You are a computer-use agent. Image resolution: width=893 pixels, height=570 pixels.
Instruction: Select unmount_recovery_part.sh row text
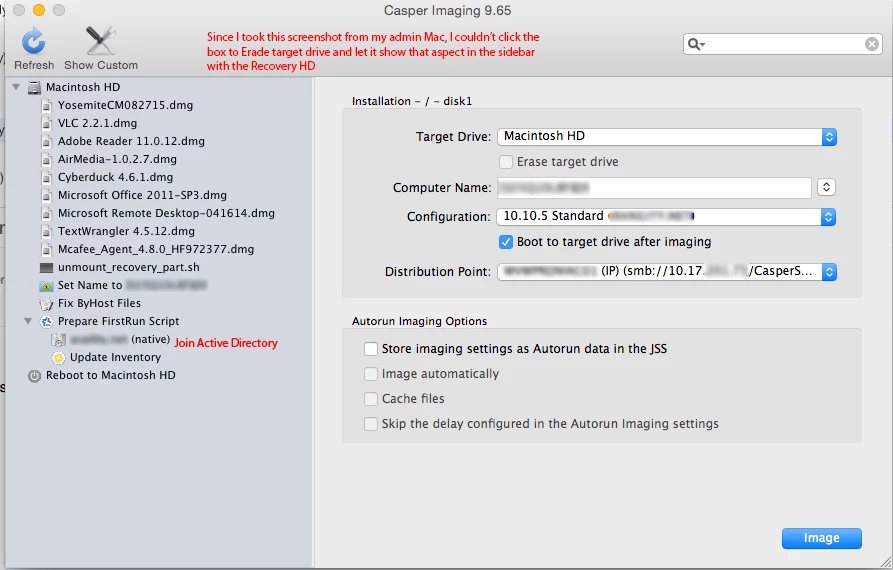point(129,268)
